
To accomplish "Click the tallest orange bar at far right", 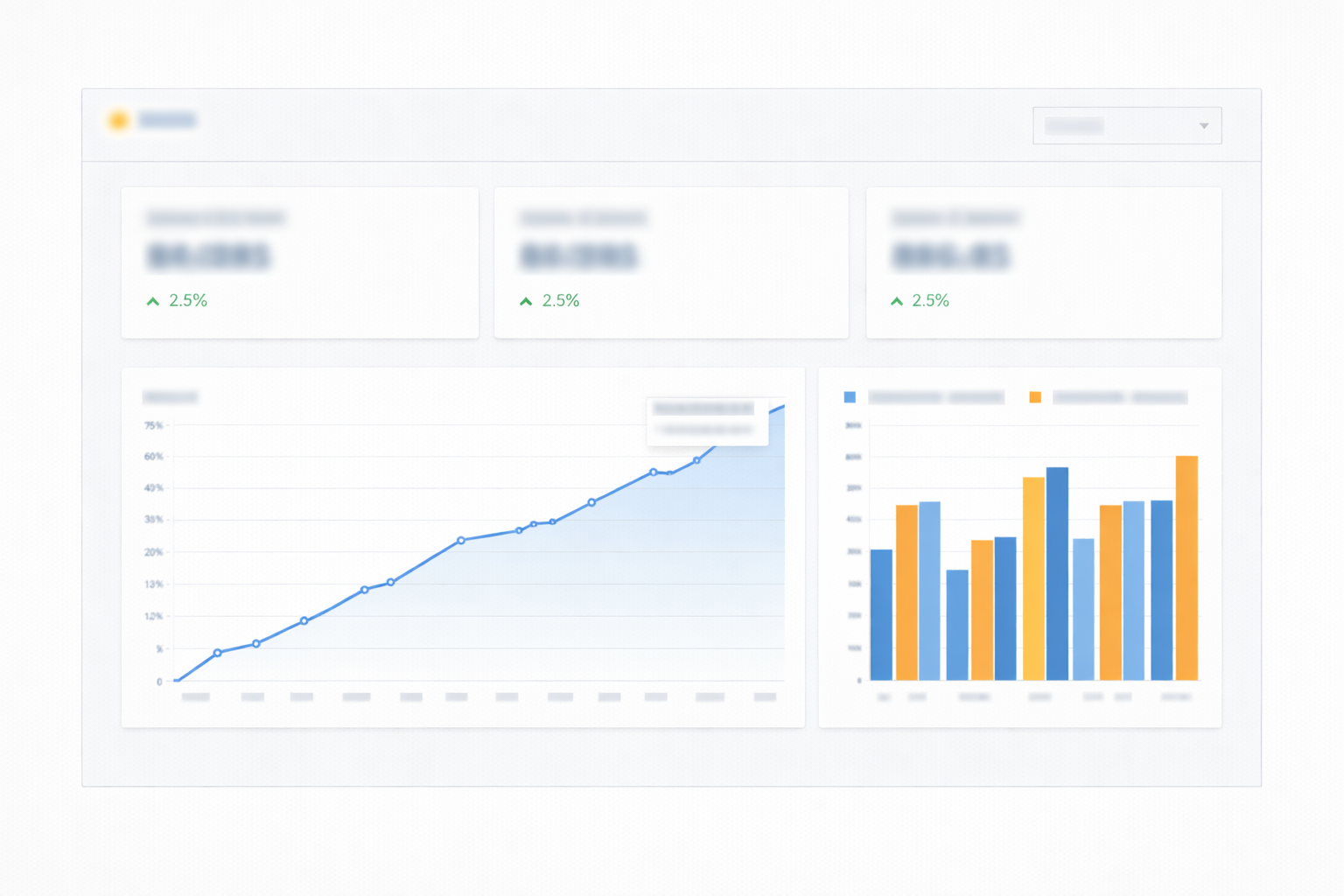I will click(1186, 567).
